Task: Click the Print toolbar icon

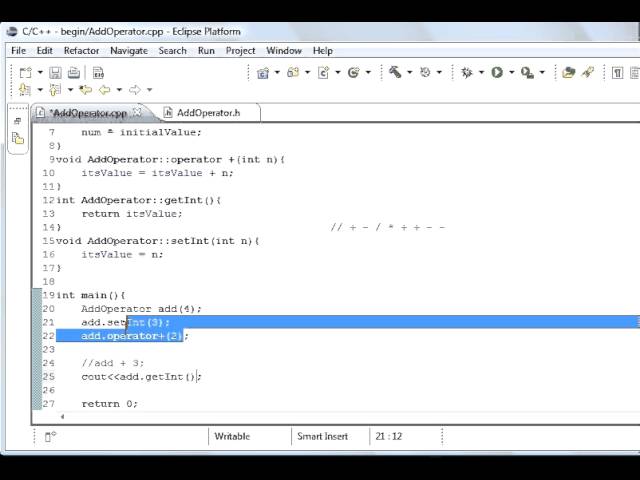Action: pyautogui.click(x=74, y=72)
